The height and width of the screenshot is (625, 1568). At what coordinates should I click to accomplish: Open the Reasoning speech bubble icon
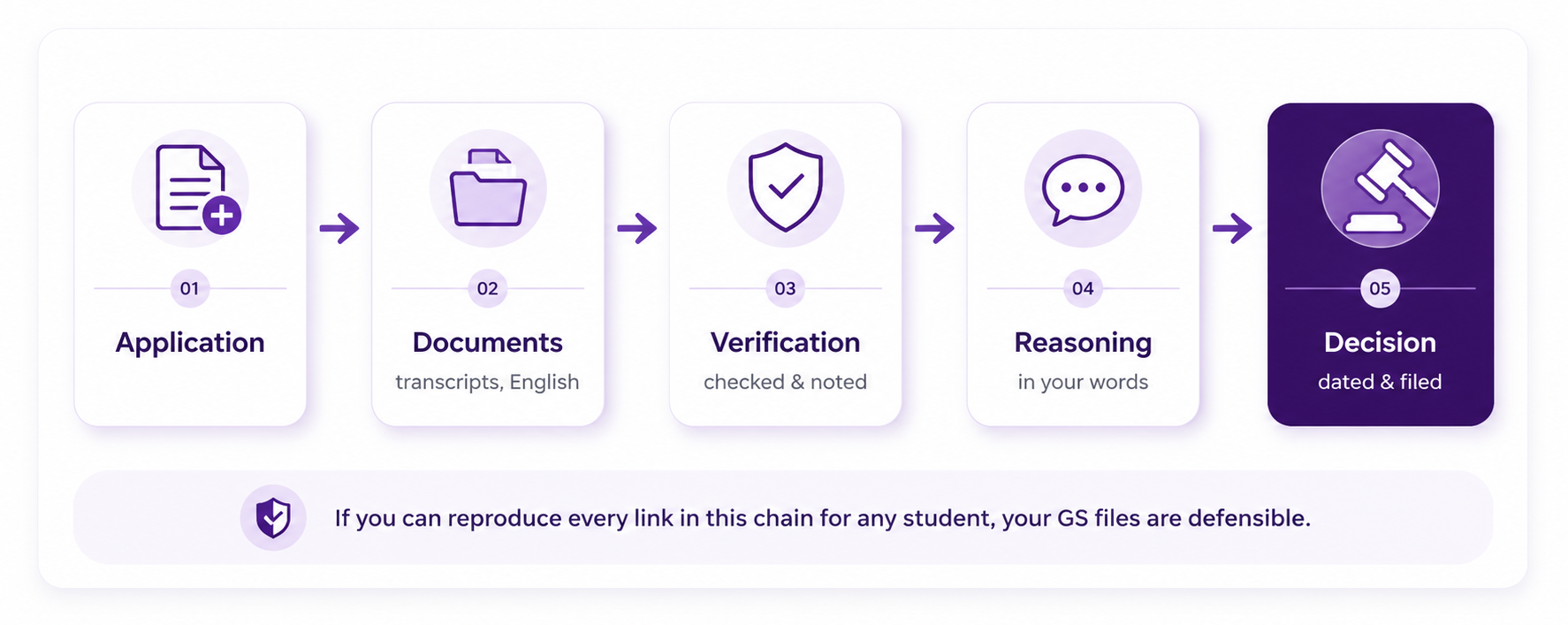[1083, 189]
